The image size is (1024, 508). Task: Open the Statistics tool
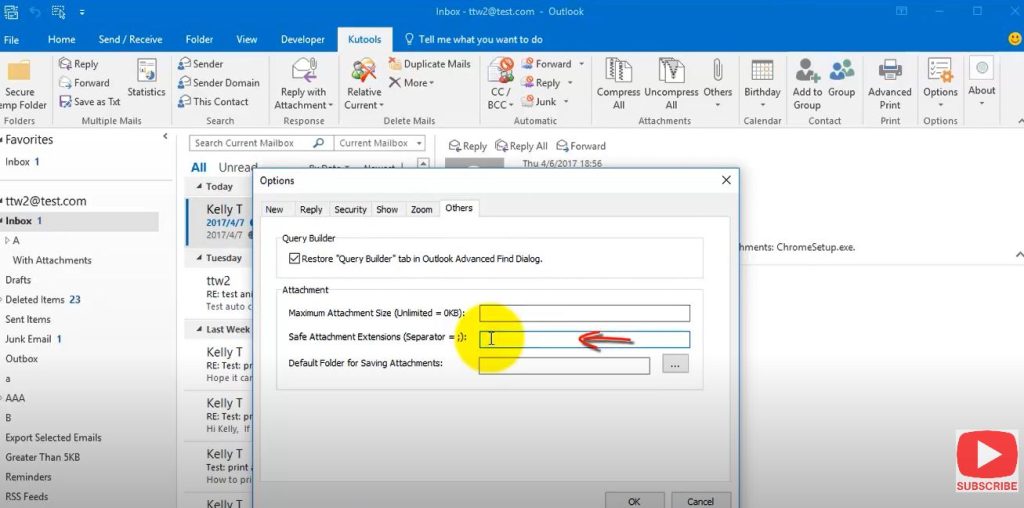pyautogui.click(x=146, y=78)
